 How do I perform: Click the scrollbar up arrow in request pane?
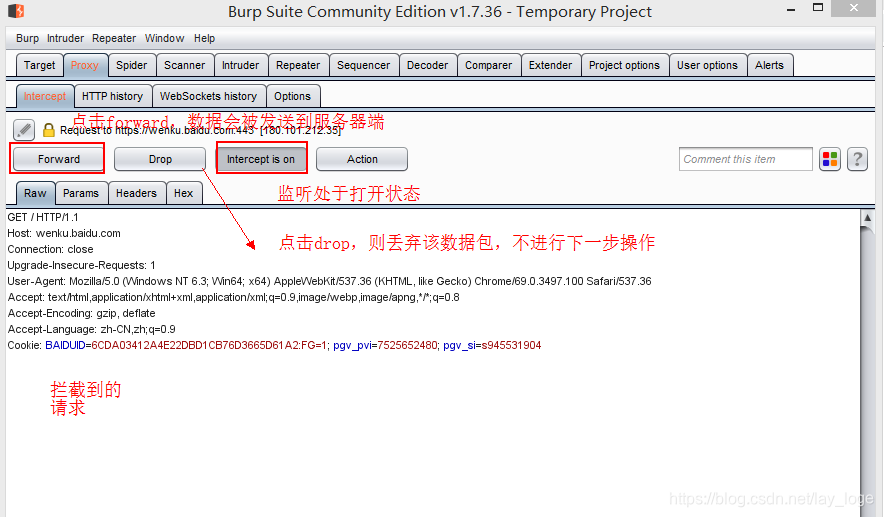pos(867,218)
